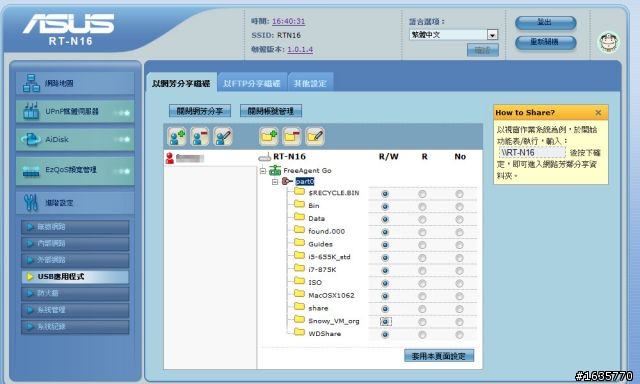640x384 pixels.
Task: Click the ISO folder icon
Action: pos(300,281)
